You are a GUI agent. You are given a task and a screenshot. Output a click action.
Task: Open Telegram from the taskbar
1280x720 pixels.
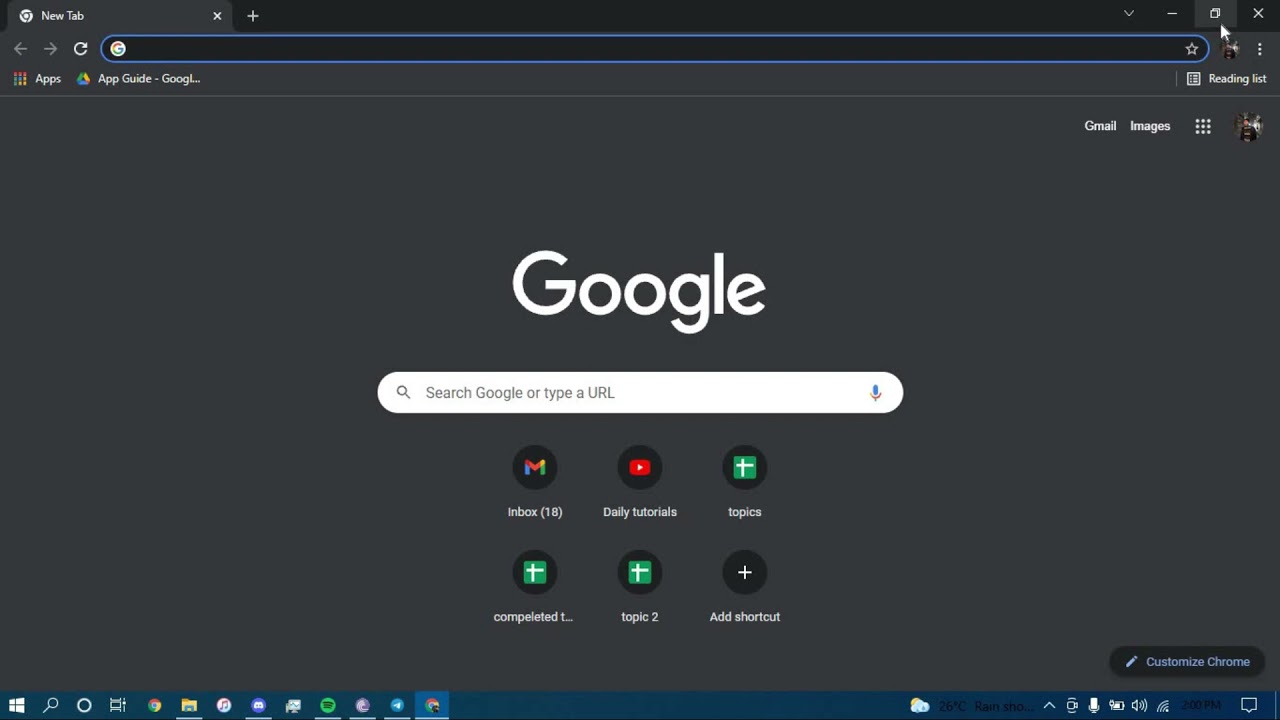click(397, 705)
